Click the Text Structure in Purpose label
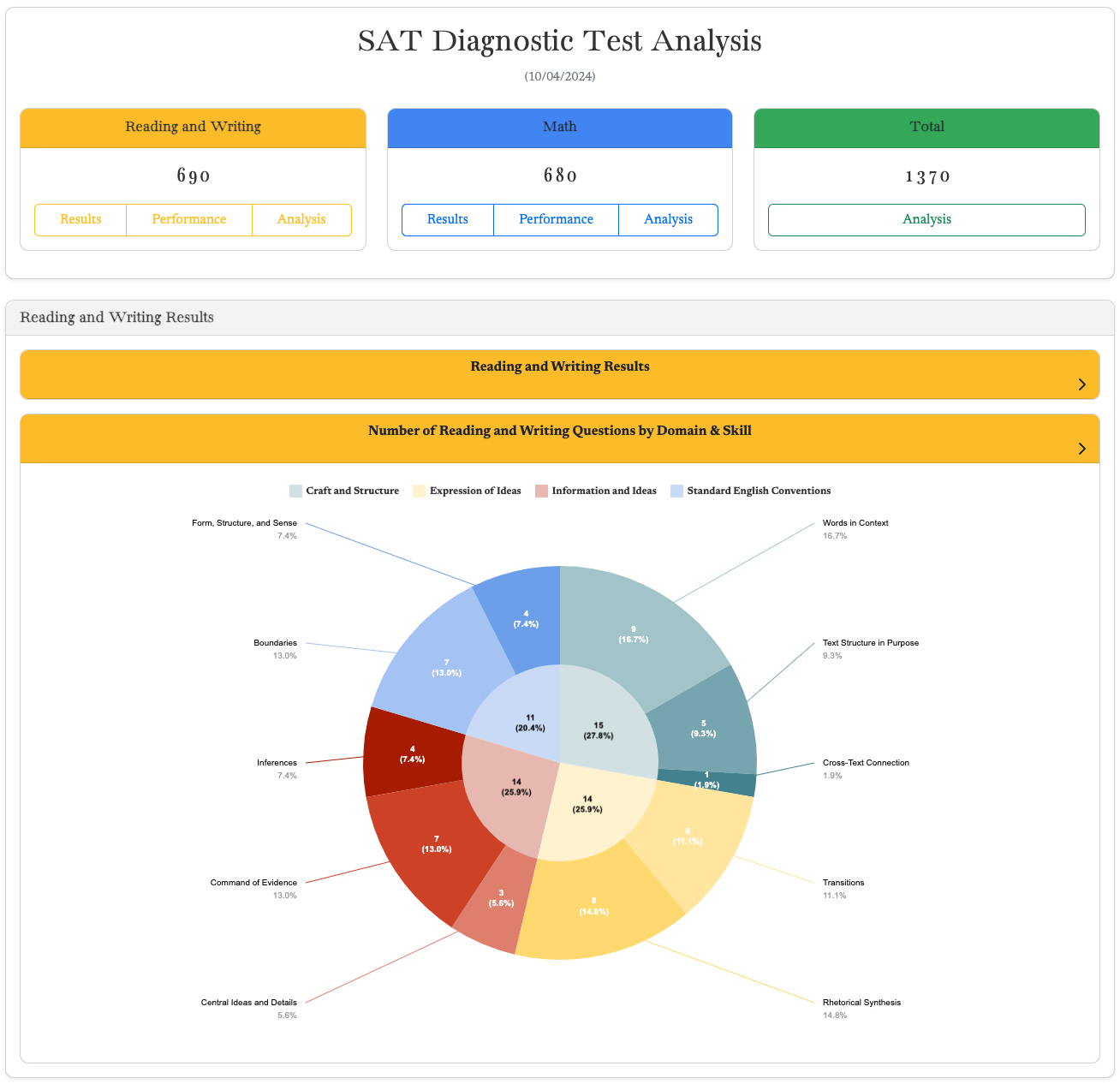This screenshot has width=1120, height=1084. [871, 642]
